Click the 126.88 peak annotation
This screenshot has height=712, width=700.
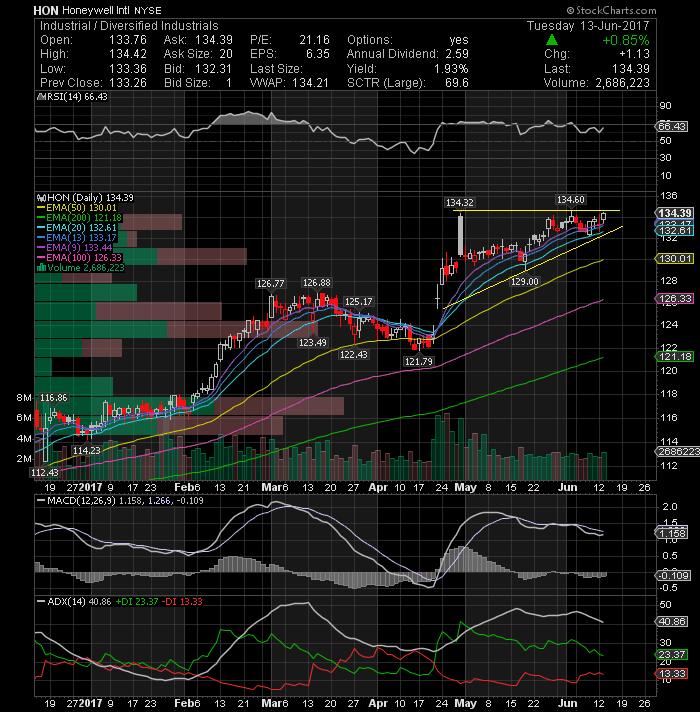click(316, 283)
